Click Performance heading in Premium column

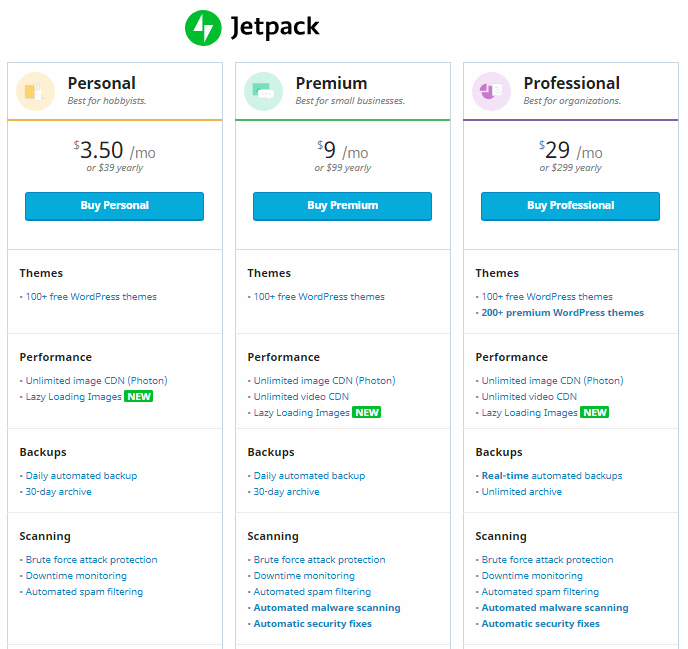tap(283, 357)
